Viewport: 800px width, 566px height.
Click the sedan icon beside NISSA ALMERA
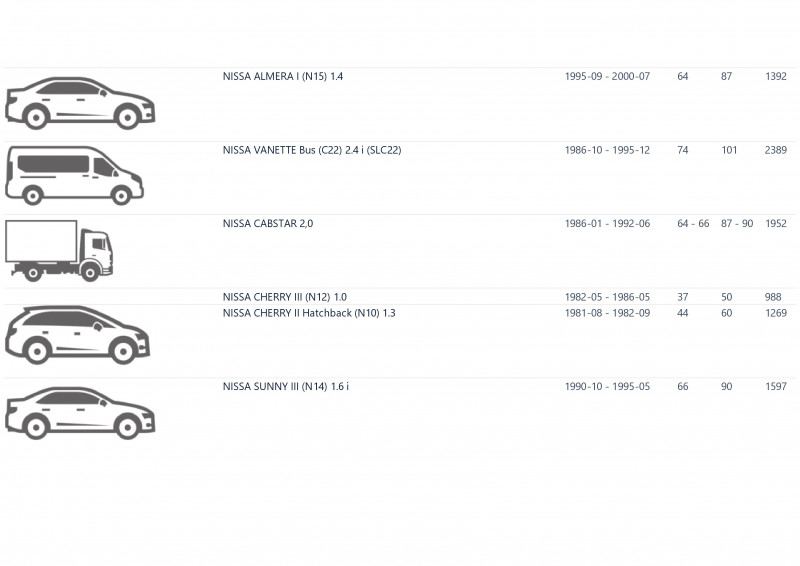click(80, 104)
